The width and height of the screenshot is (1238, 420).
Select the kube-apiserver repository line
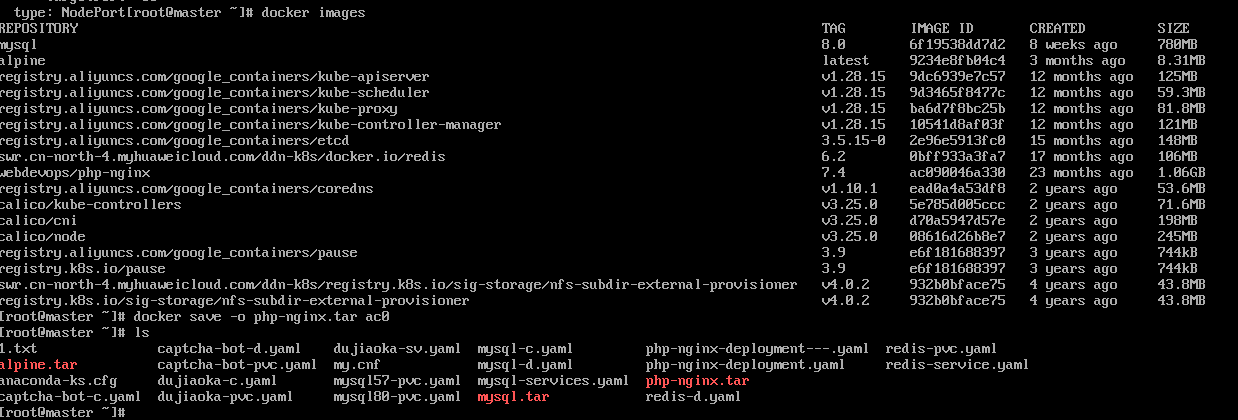point(215,77)
